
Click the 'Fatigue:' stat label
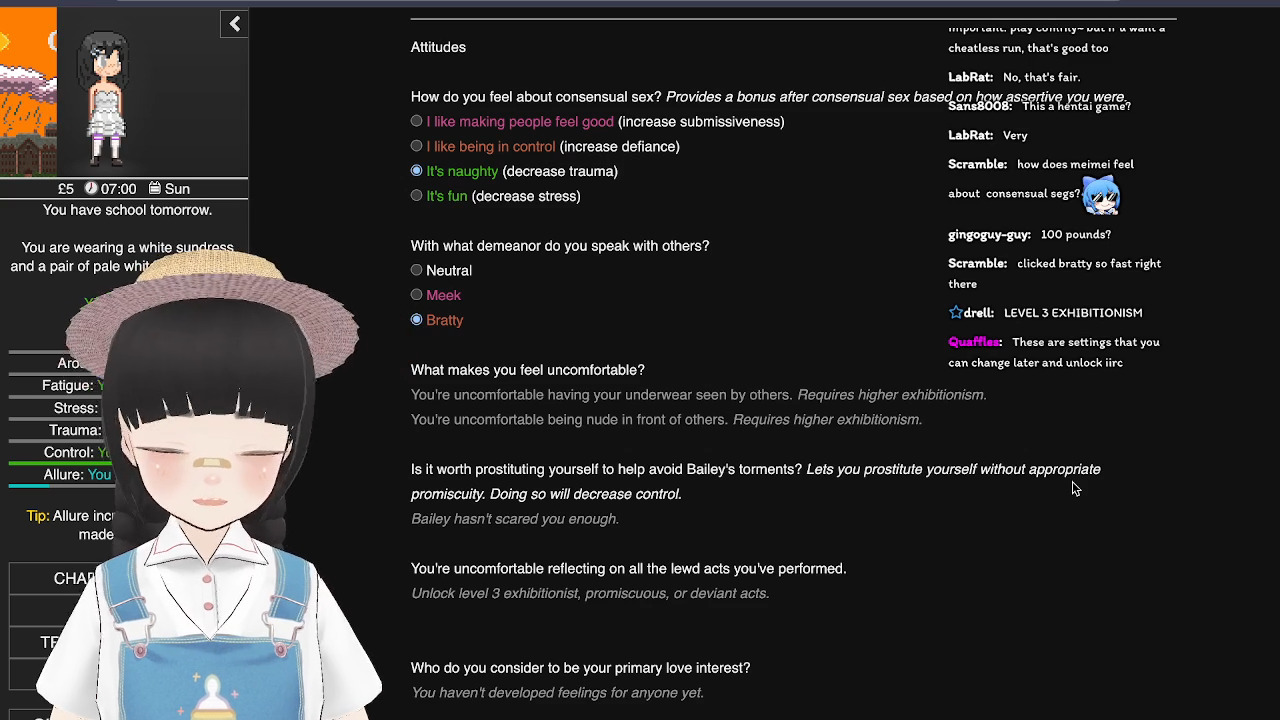(x=68, y=386)
